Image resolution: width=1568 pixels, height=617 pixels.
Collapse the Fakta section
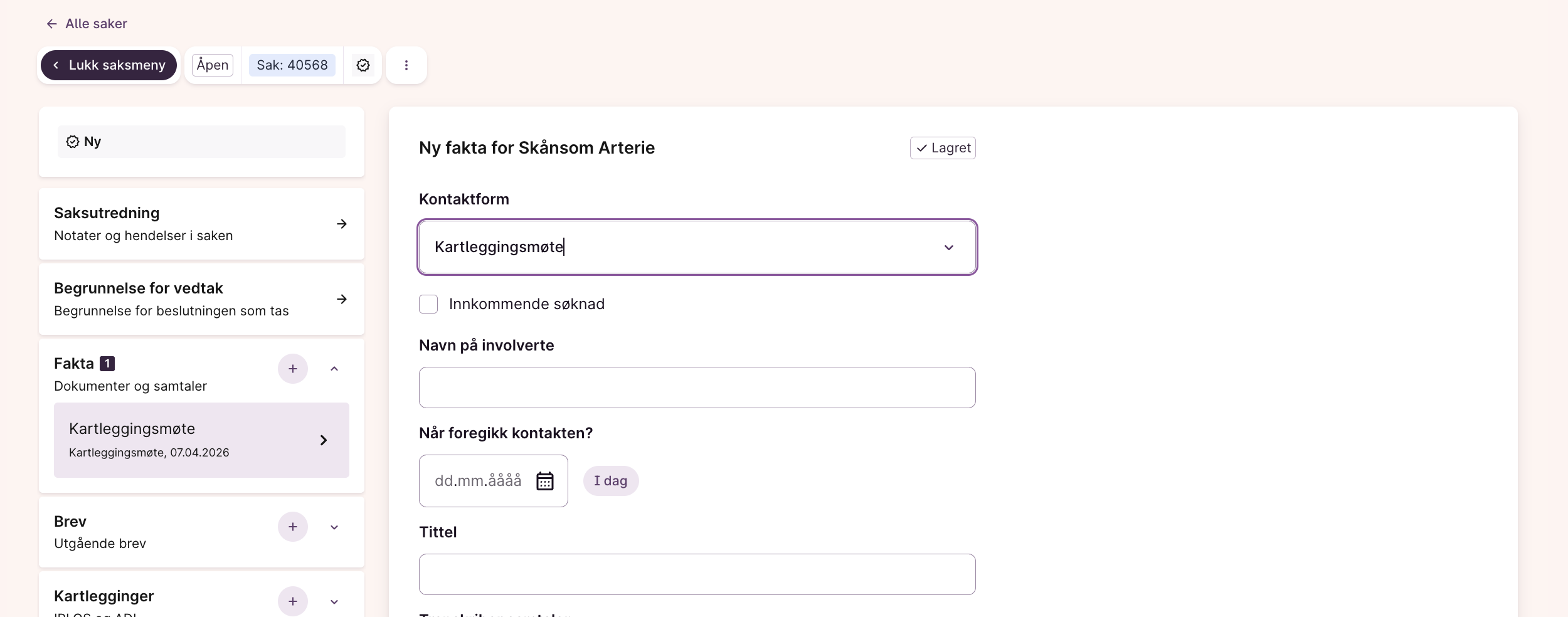pos(334,369)
